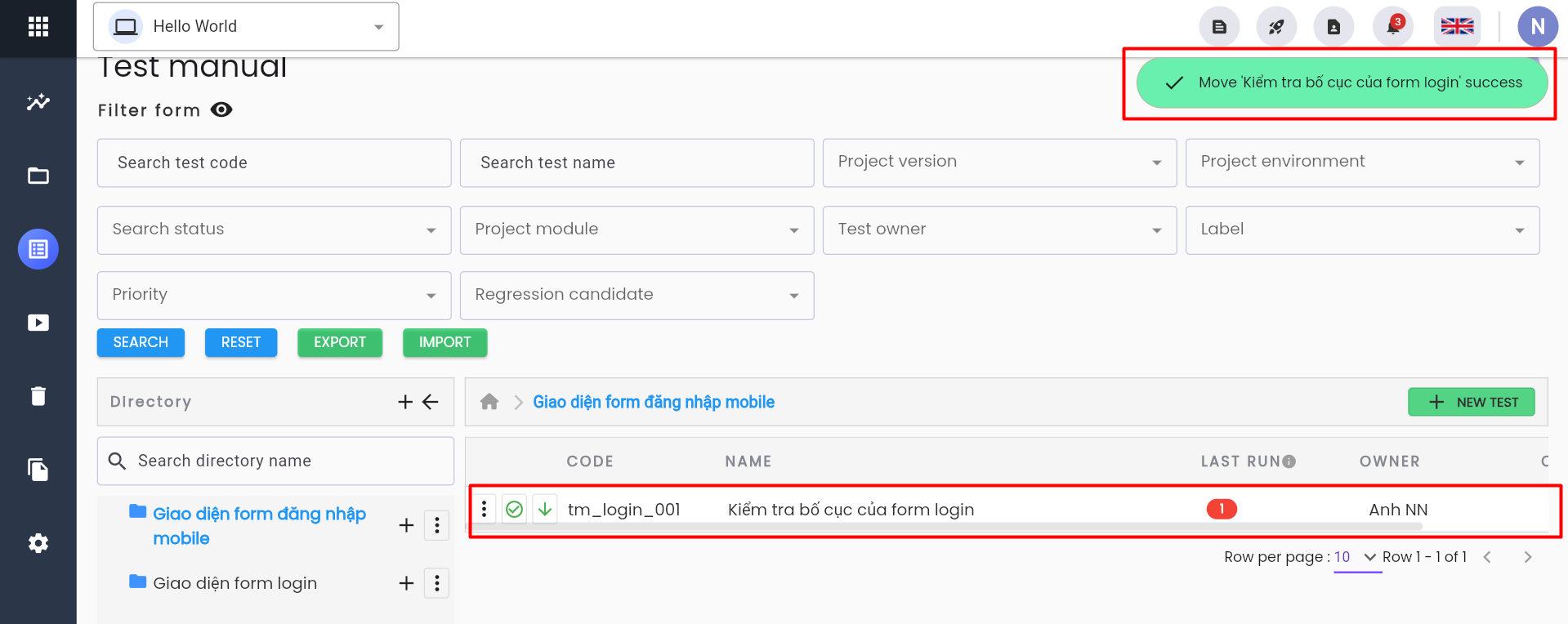Open user avatar N menu
Image resolution: width=1568 pixels, height=624 pixels.
point(1538,27)
